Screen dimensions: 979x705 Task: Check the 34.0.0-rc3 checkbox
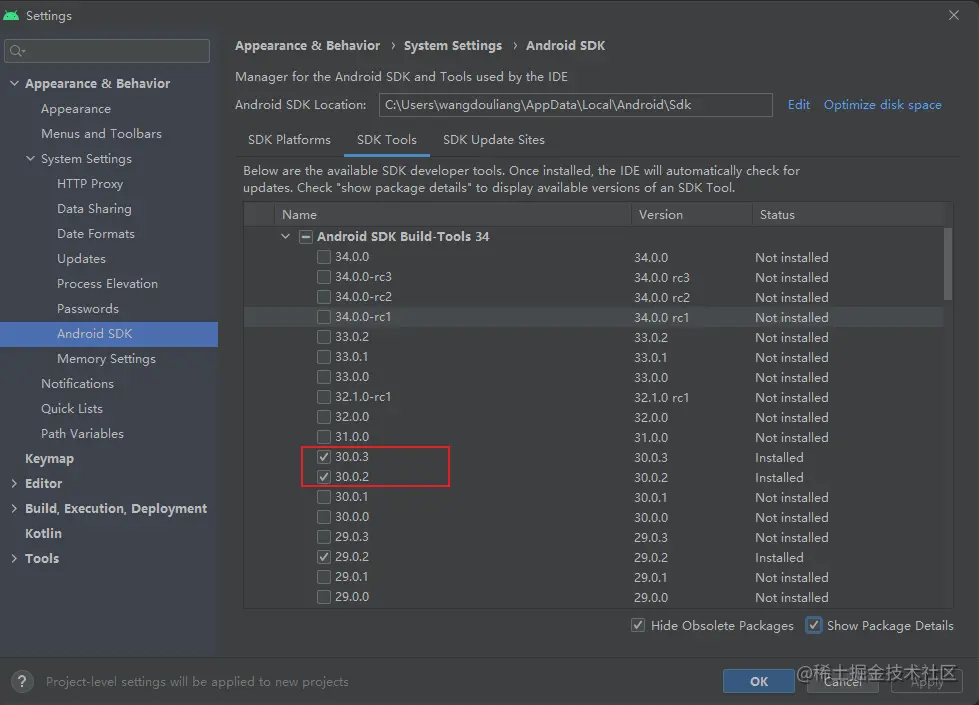click(x=323, y=277)
